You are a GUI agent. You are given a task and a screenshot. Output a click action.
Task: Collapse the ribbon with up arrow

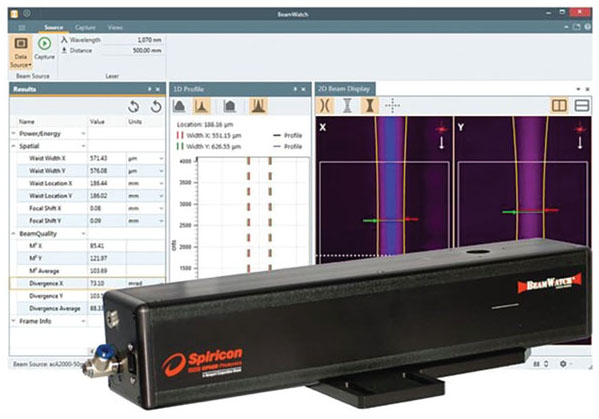coord(566,27)
